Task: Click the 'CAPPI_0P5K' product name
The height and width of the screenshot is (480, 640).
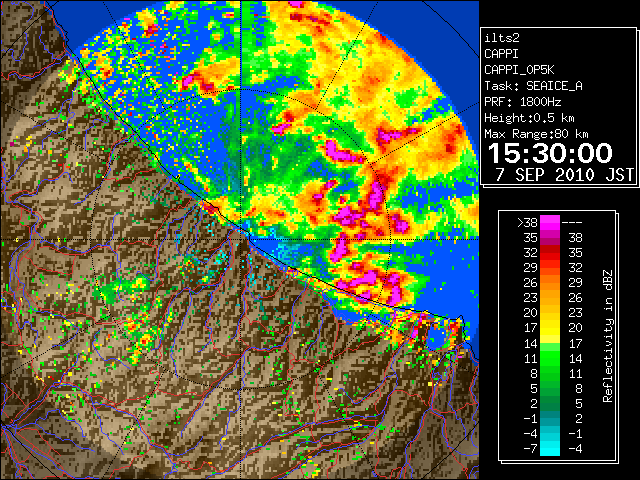Action: [x=519, y=70]
